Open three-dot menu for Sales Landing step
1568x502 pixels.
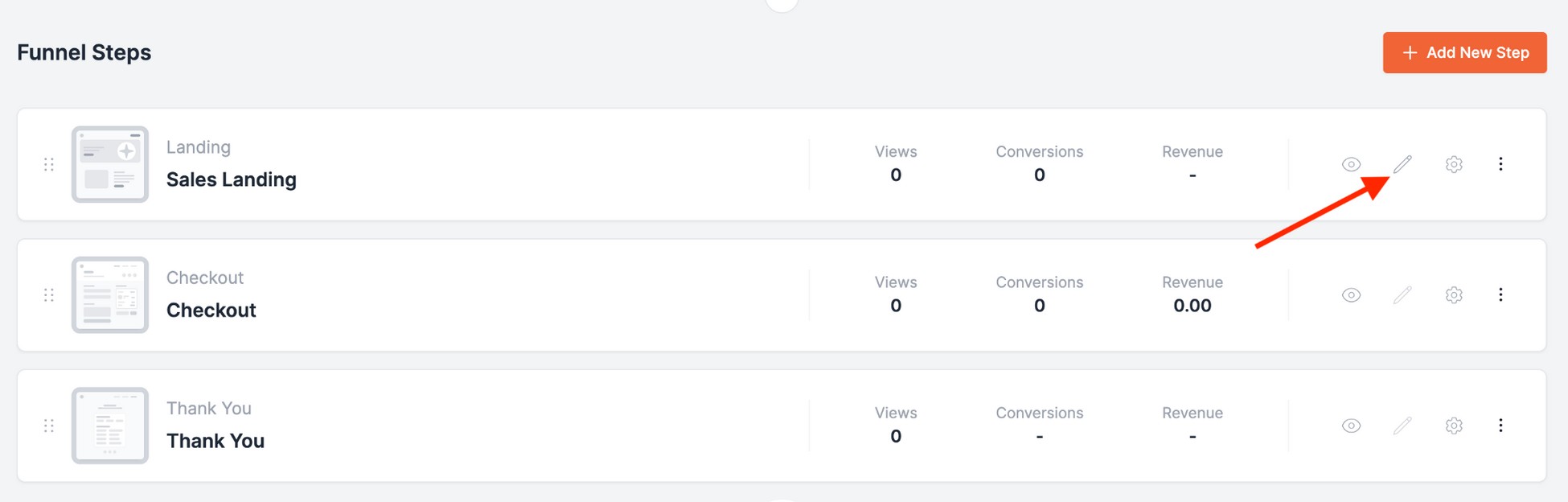click(1500, 164)
